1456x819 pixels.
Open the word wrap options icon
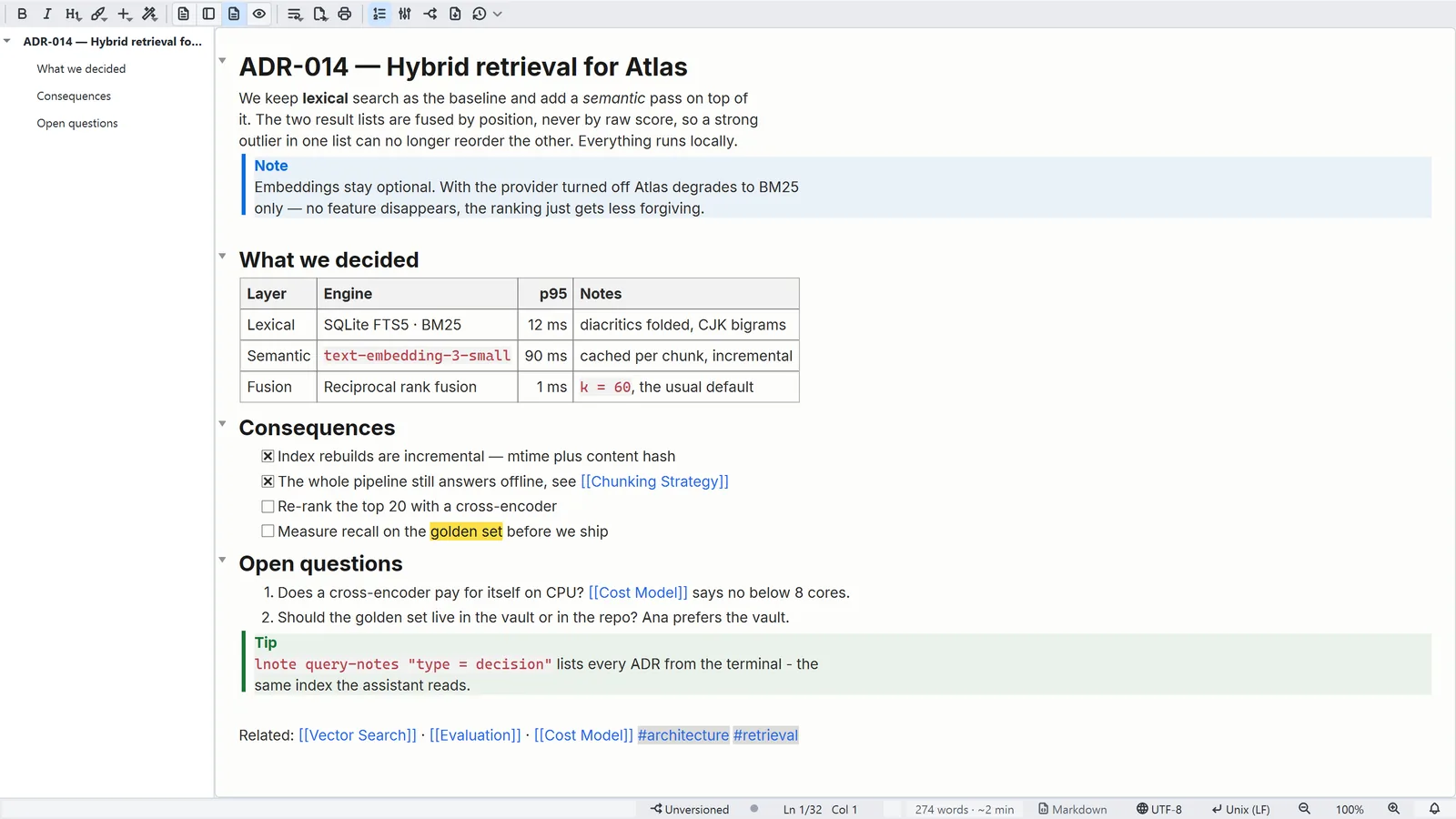(x=294, y=14)
